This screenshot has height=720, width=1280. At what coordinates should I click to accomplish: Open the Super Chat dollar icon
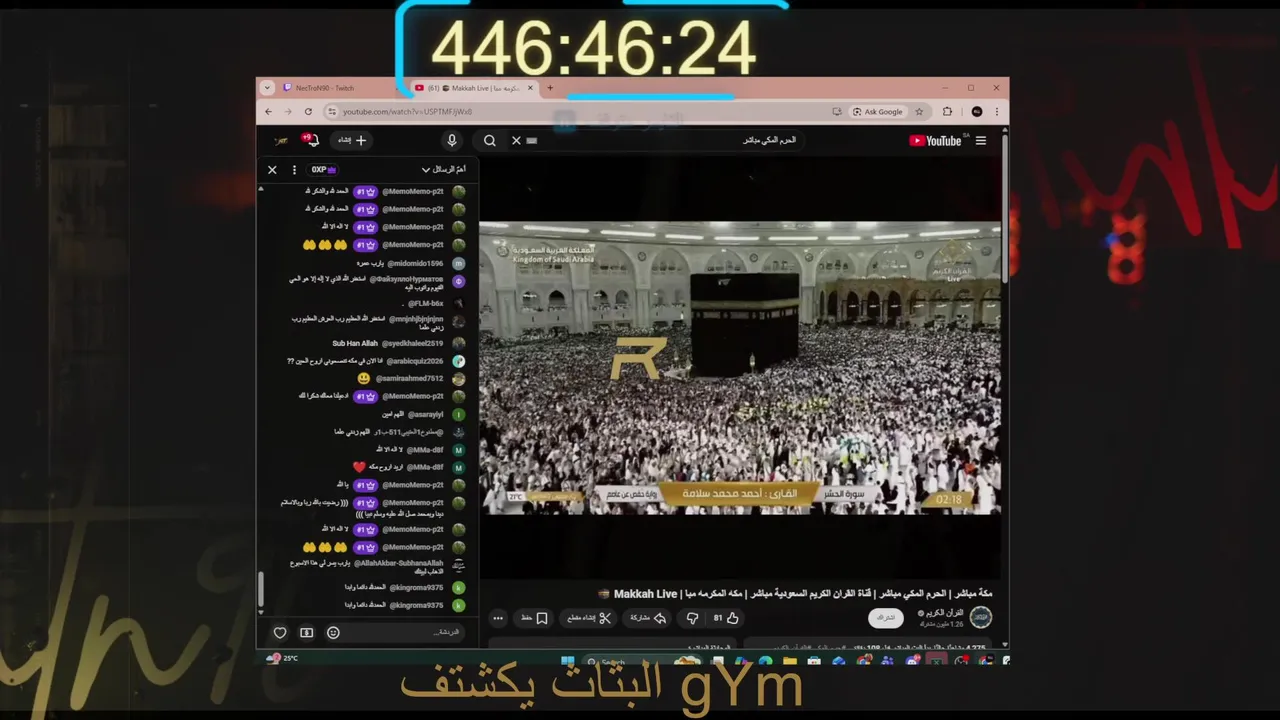coord(306,632)
